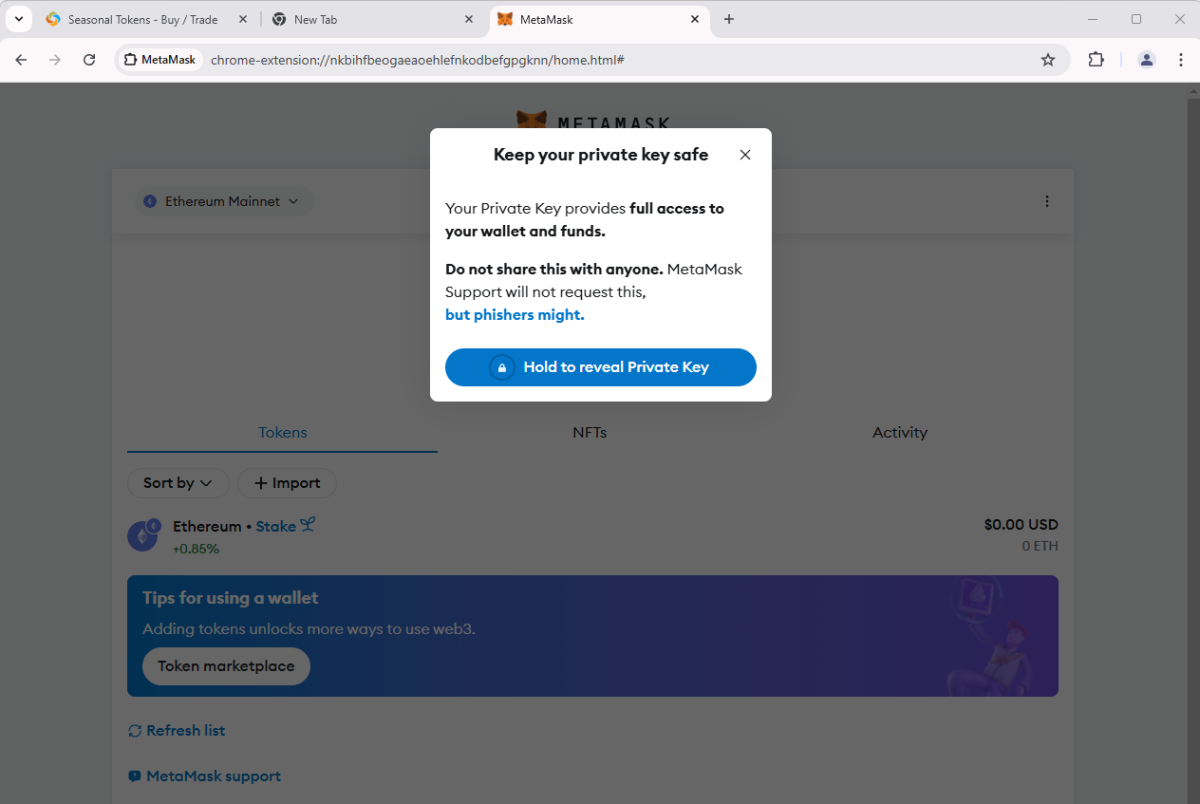Switch to the Activity tab
This screenshot has width=1200, height=804.
click(899, 433)
